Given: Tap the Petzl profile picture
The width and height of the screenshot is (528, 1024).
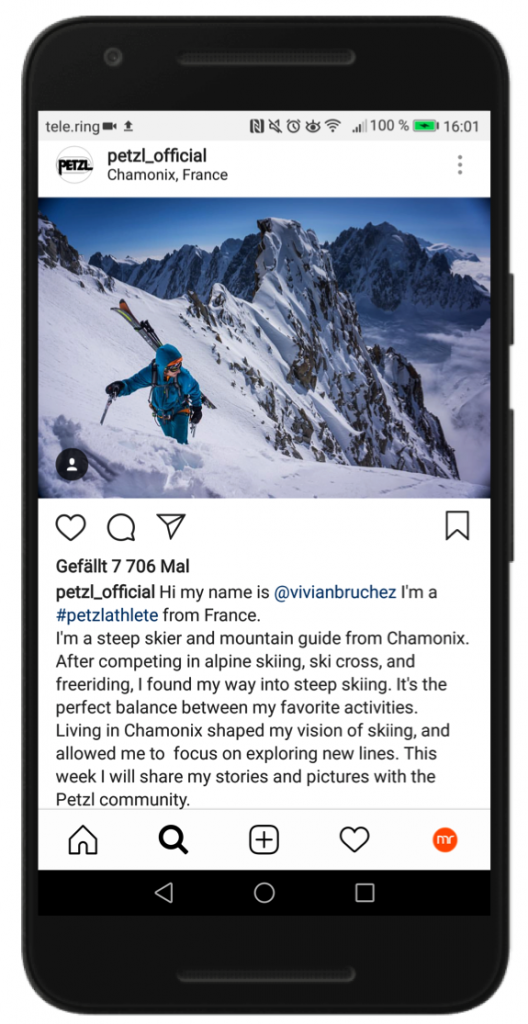Looking at the screenshot, I should pyautogui.click(x=74, y=165).
